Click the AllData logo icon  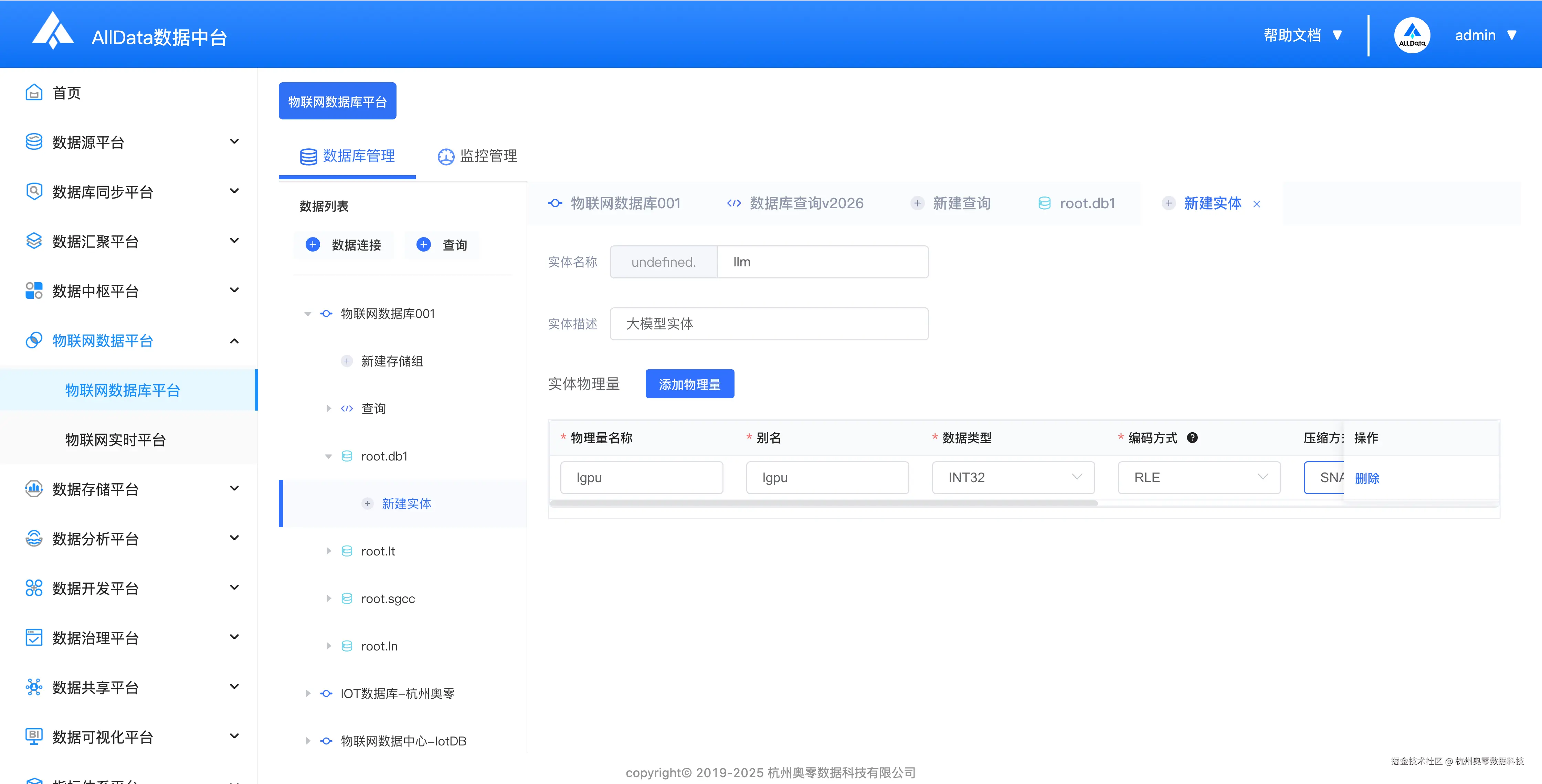53,31
